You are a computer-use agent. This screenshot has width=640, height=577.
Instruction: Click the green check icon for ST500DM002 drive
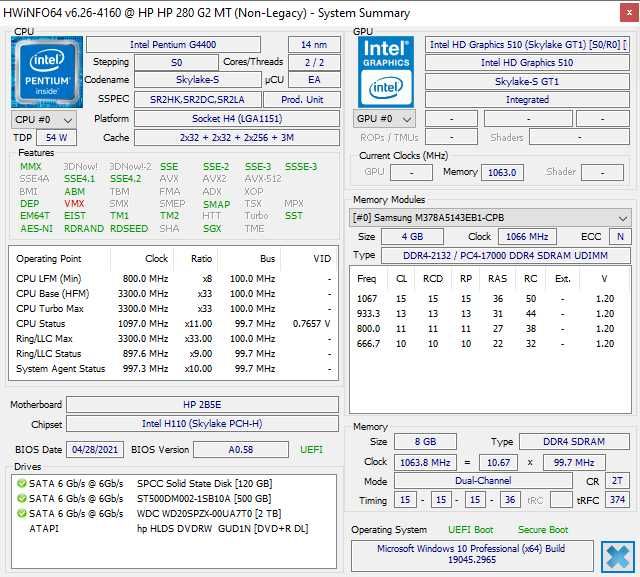21,498
